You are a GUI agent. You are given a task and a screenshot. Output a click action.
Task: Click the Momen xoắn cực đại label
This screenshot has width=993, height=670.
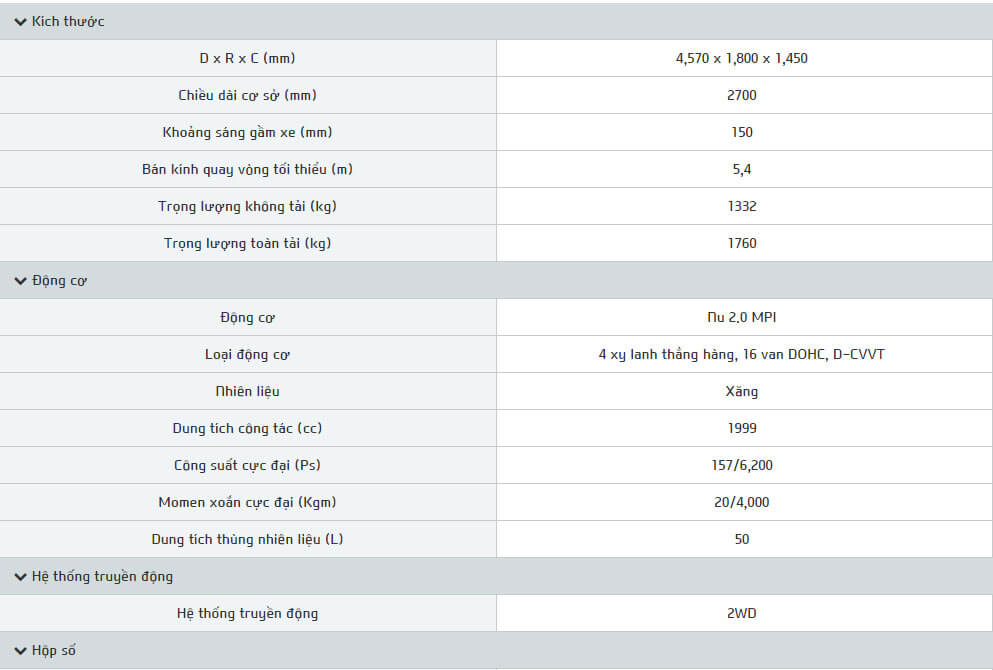tap(247, 502)
